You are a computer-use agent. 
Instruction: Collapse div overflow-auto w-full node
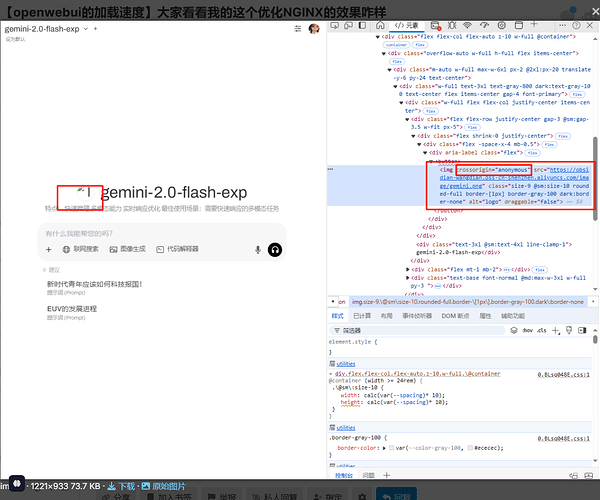383,54
